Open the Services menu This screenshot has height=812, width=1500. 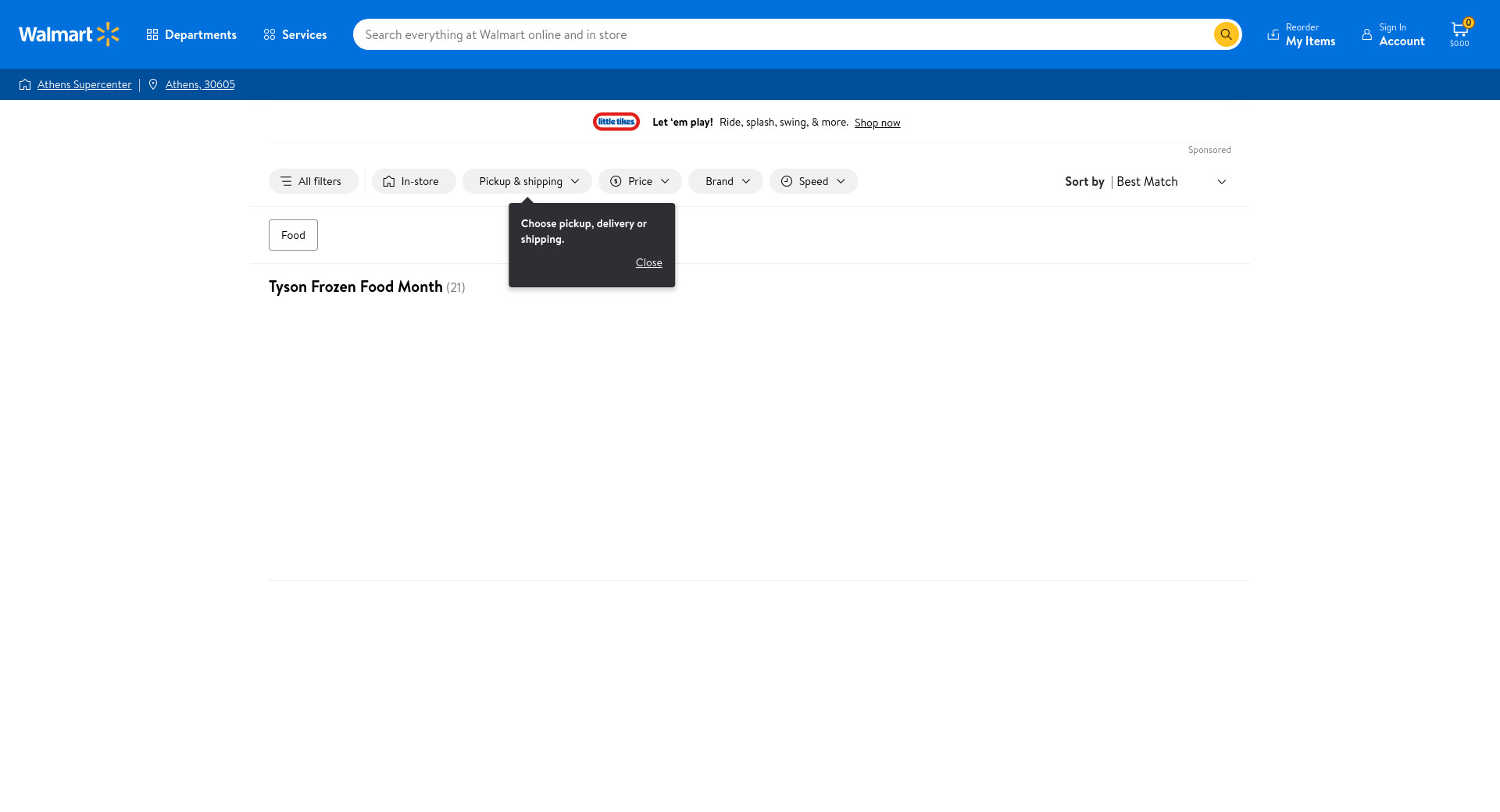295,34
